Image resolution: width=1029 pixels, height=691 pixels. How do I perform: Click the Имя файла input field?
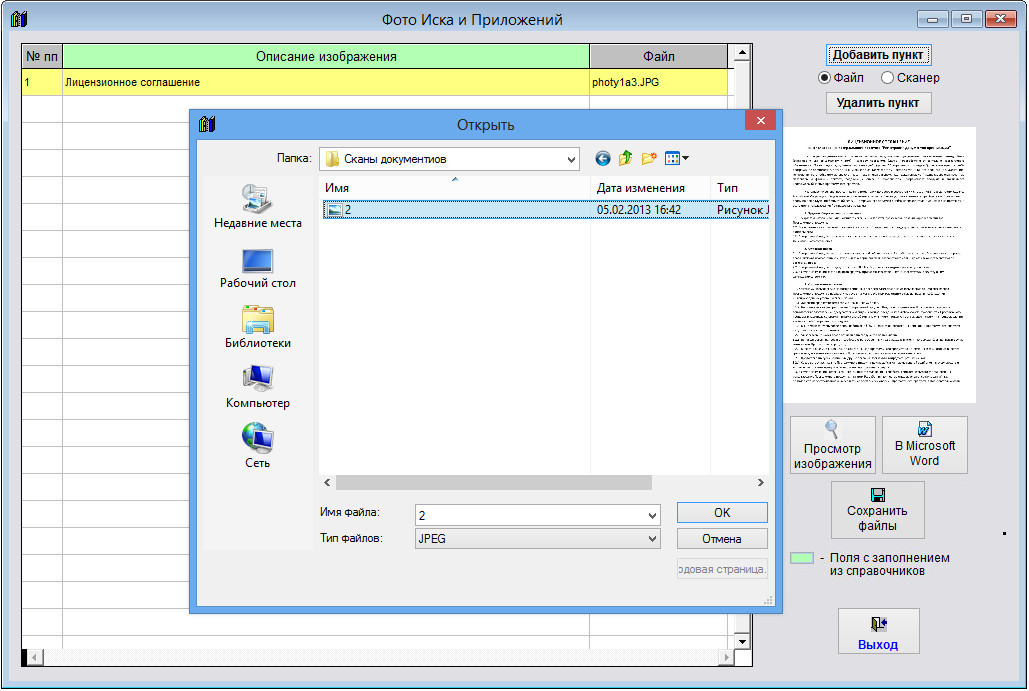pos(530,514)
